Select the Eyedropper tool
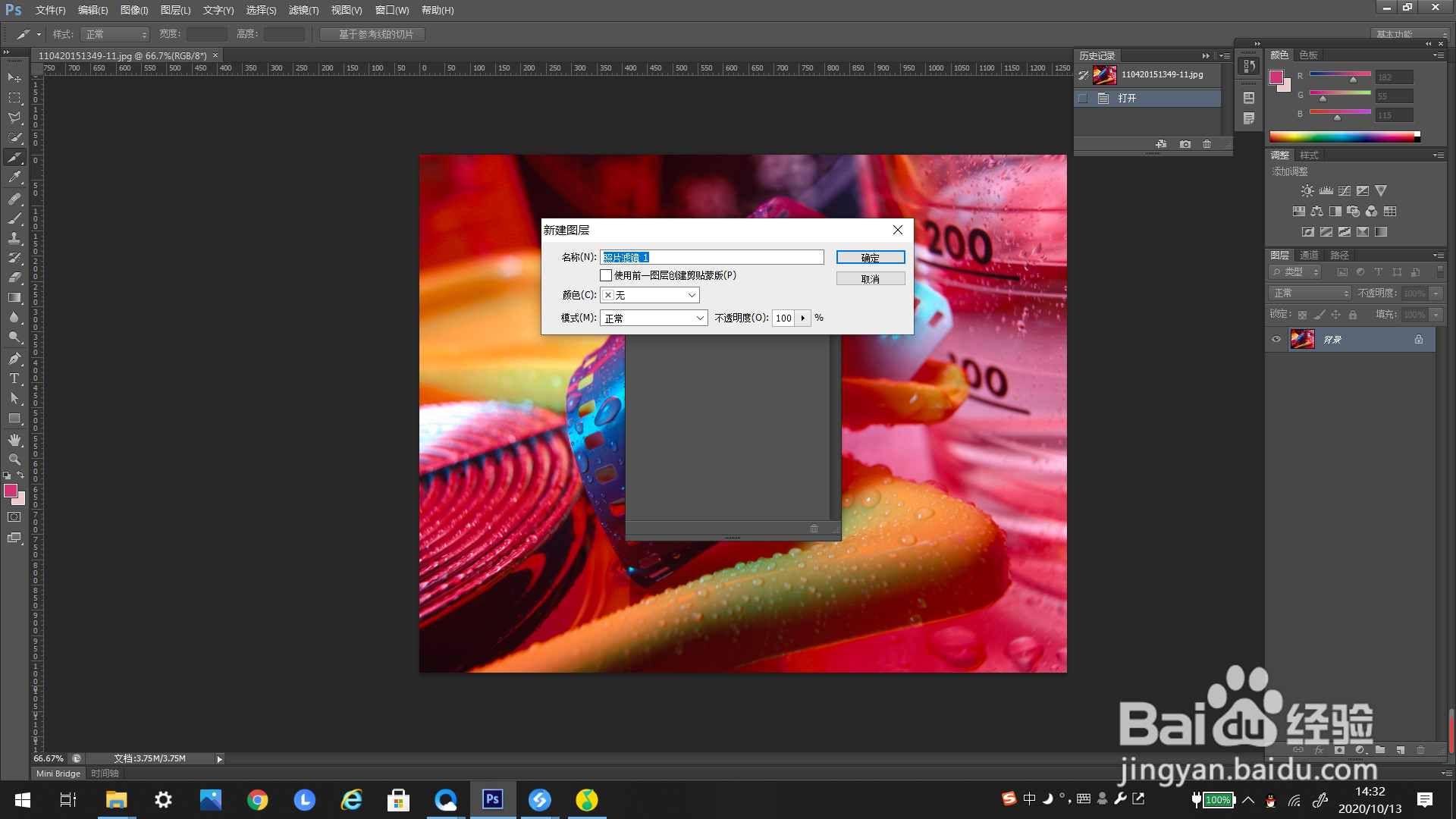 tap(14, 177)
